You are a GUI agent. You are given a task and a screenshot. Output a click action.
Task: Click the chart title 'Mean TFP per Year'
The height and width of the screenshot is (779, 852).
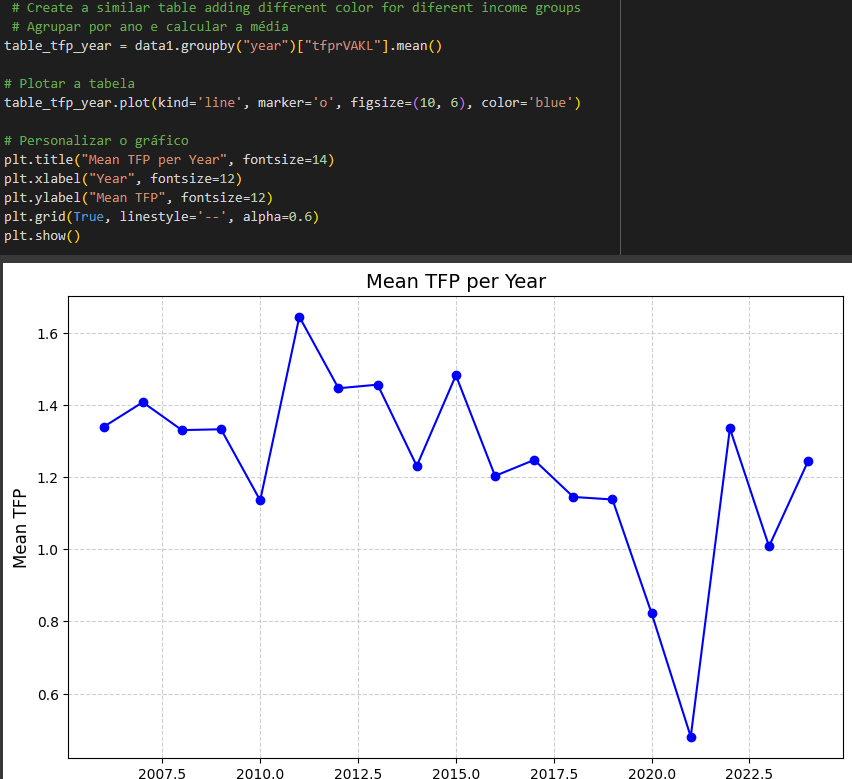[x=456, y=281]
